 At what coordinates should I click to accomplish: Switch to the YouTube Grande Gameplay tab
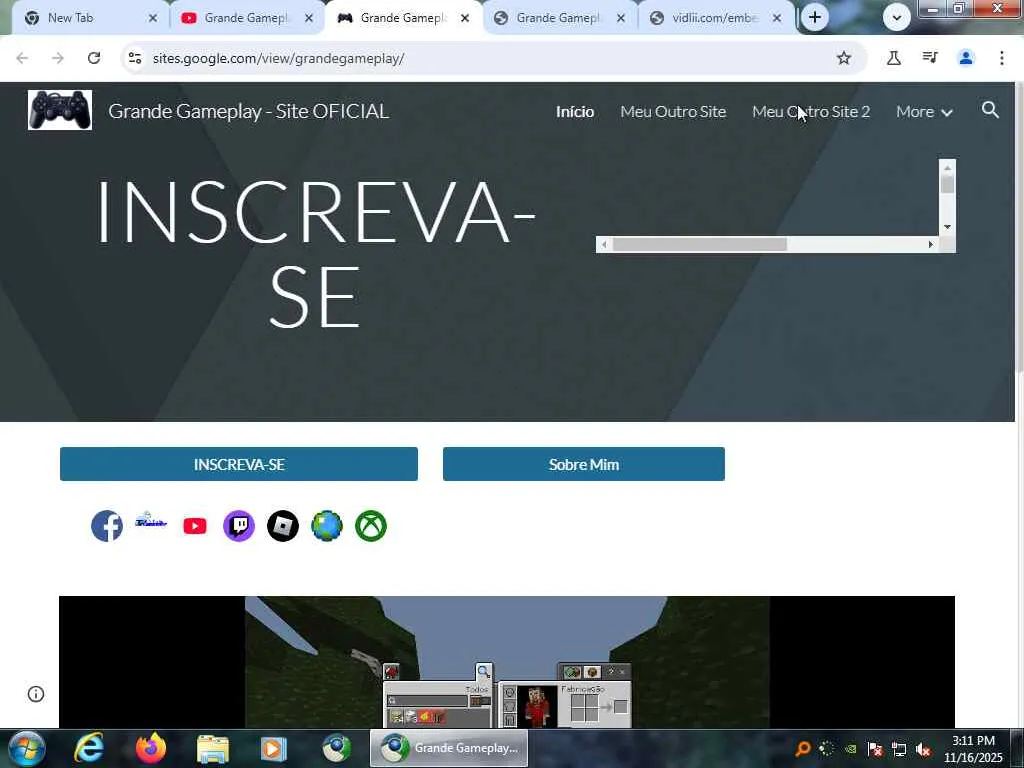tap(245, 18)
